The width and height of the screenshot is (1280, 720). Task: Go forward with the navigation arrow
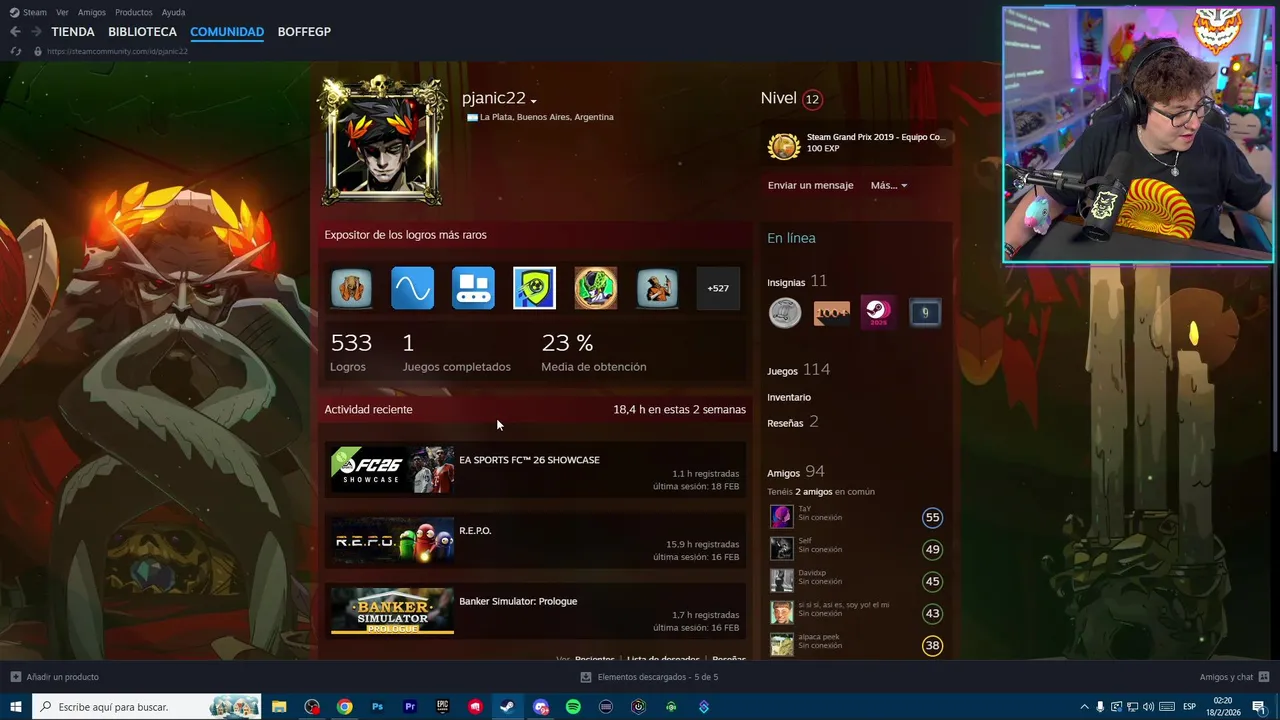(x=36, y=32)
